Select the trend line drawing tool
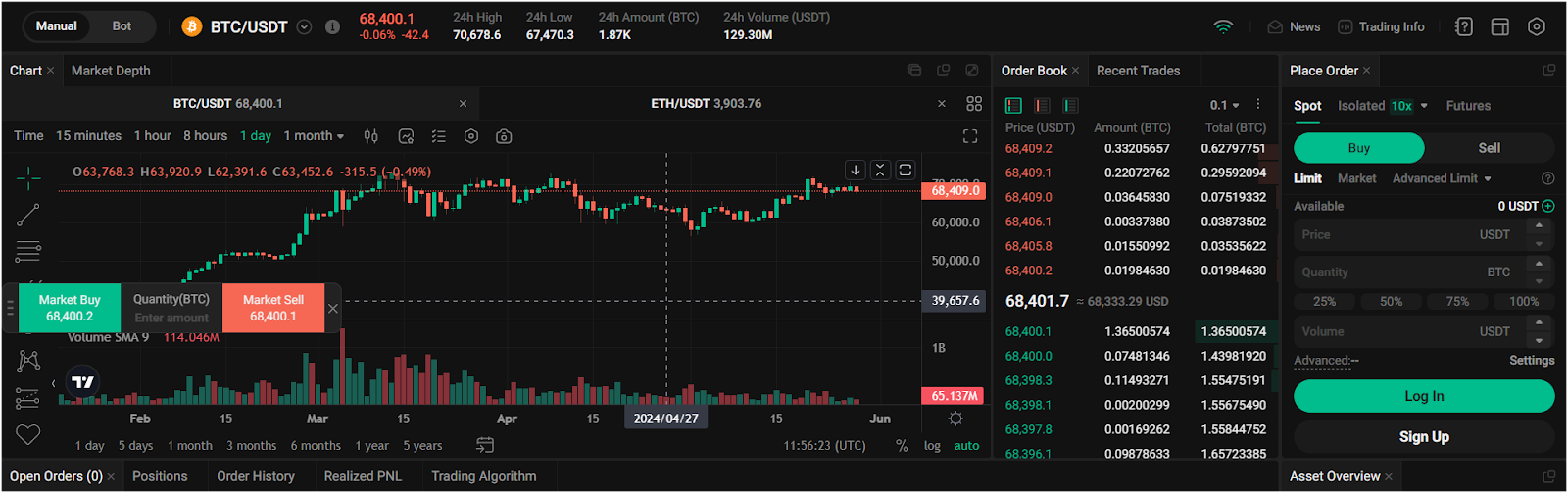This screenshot has width=1568, height=493. (x=28, y=215)
